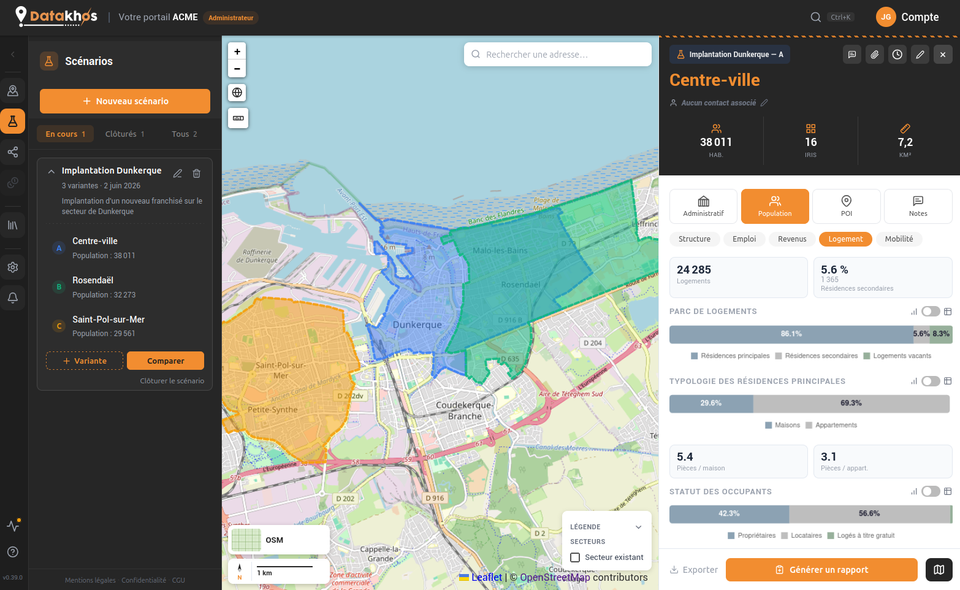Open the share sidebar icon
This screenshot has width=960, height=590.
(13, 152)
